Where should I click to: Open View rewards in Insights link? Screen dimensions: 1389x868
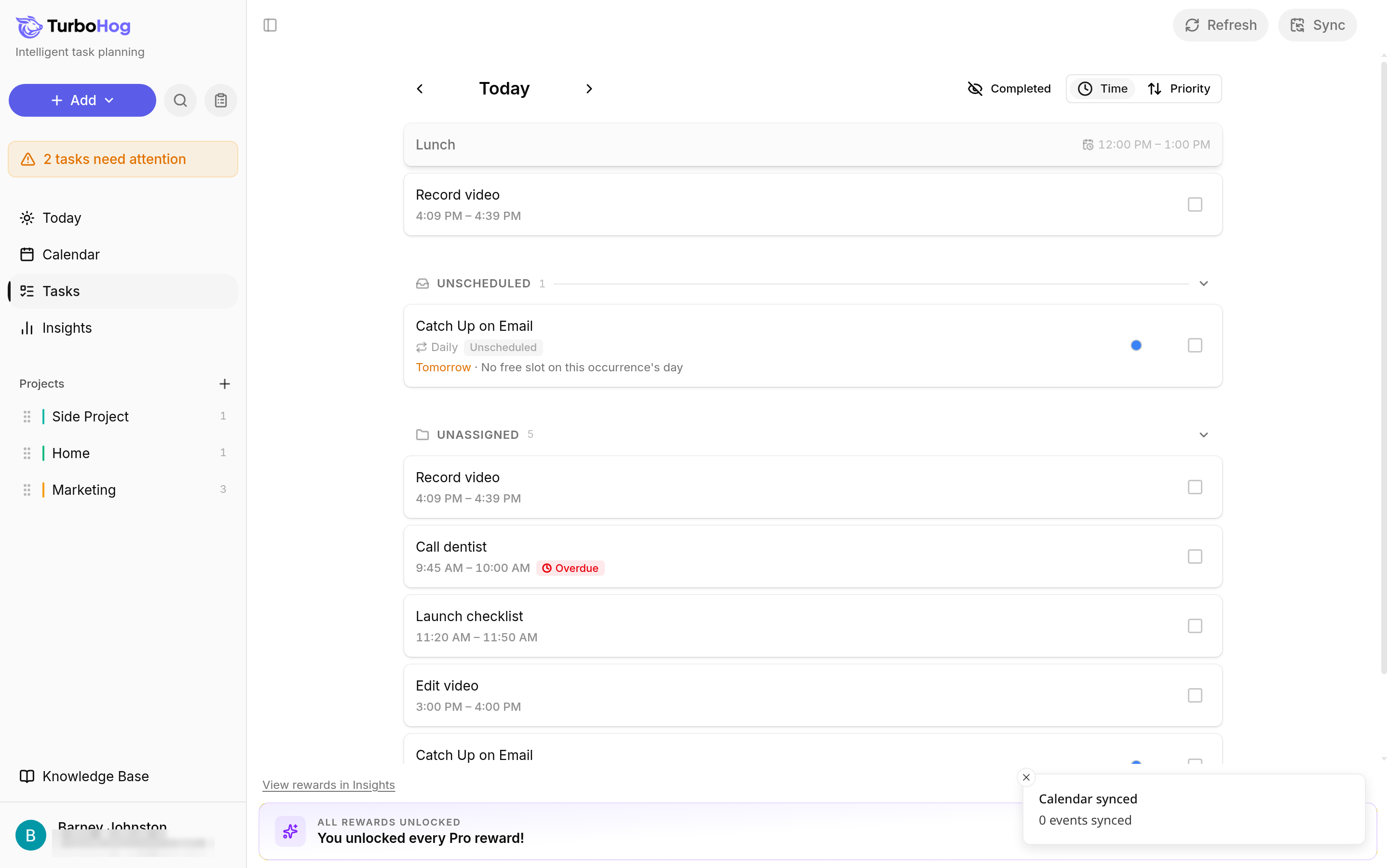click(328, 785)
